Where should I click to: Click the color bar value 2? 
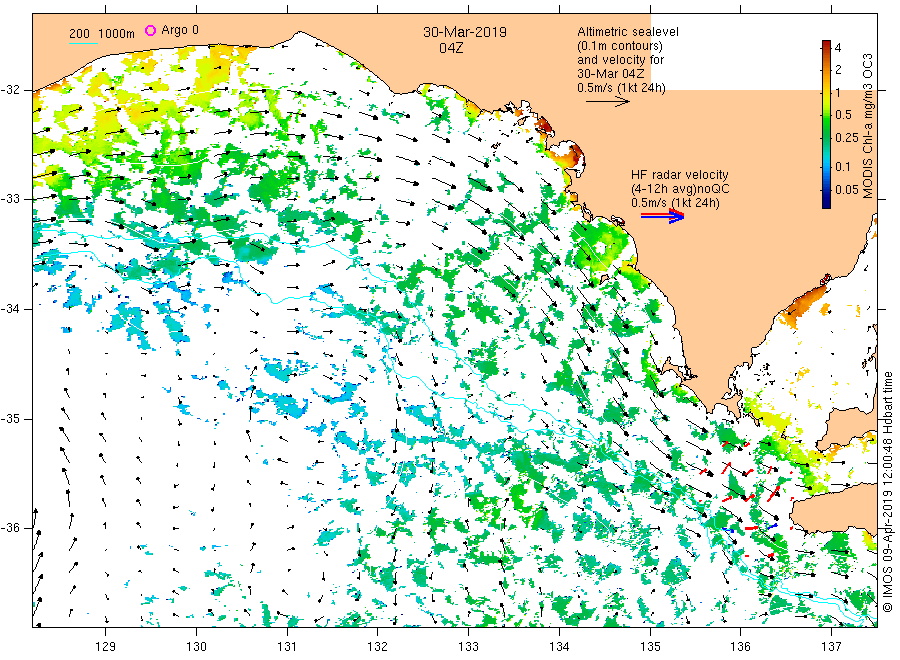[838, 70]
